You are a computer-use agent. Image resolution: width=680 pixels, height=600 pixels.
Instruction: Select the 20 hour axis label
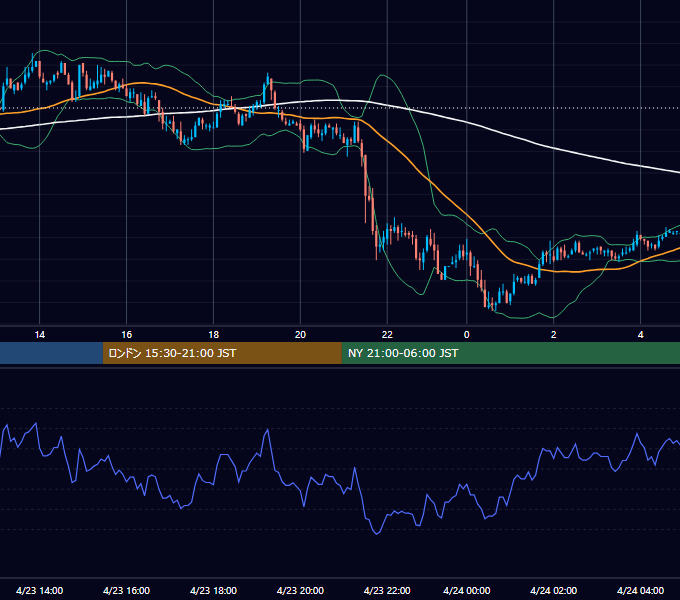click(x=300, y=335)
